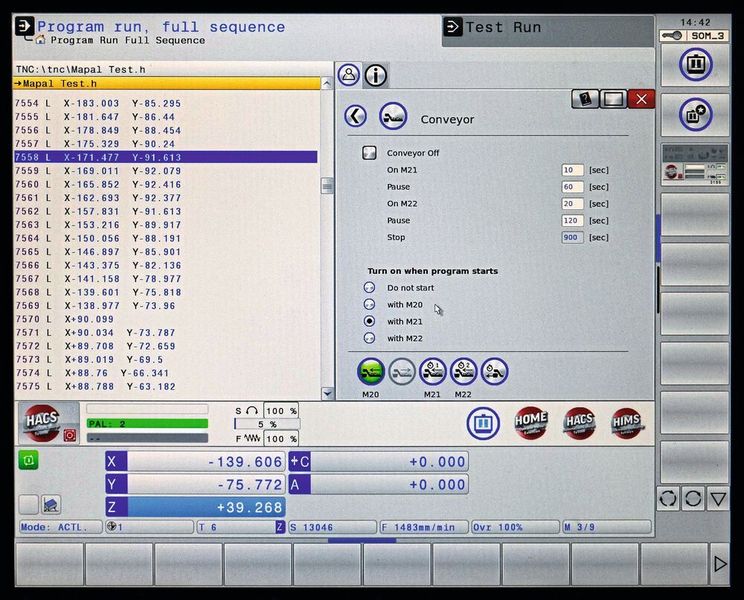Select the with M21 radio option

click(x=369, y=321)
